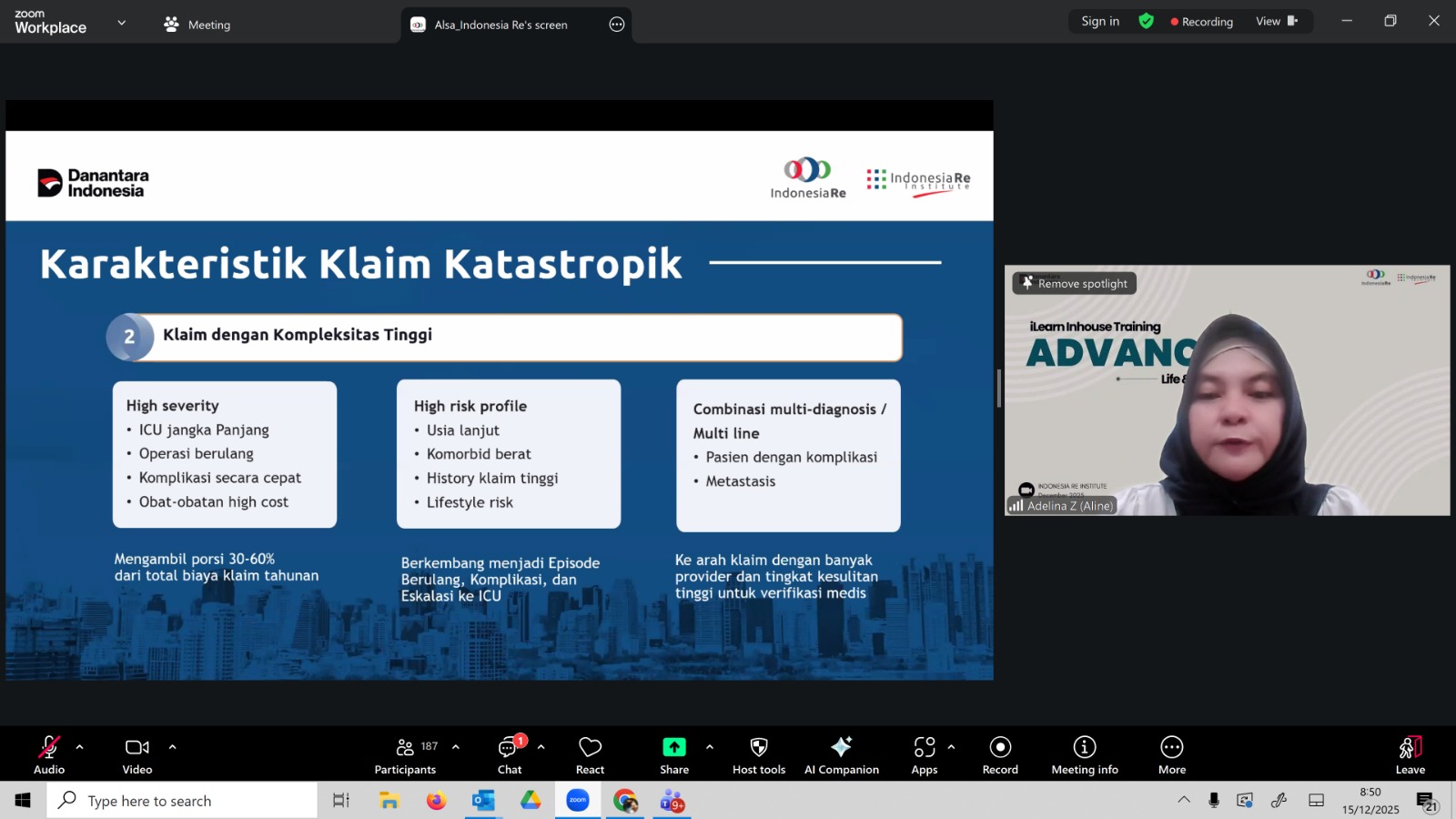
Task: Open the AI Companion panel
Action: [x=841, y=754]
